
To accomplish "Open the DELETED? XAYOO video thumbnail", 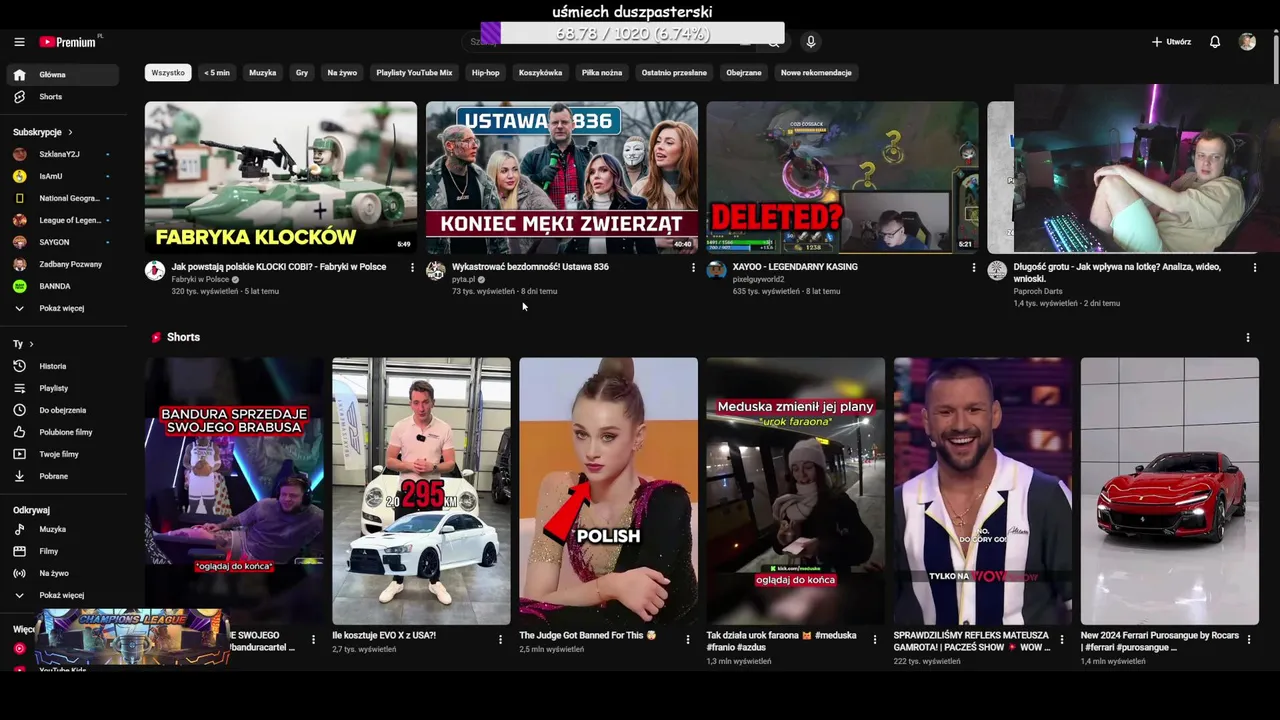I will click(x=843, y=177).
